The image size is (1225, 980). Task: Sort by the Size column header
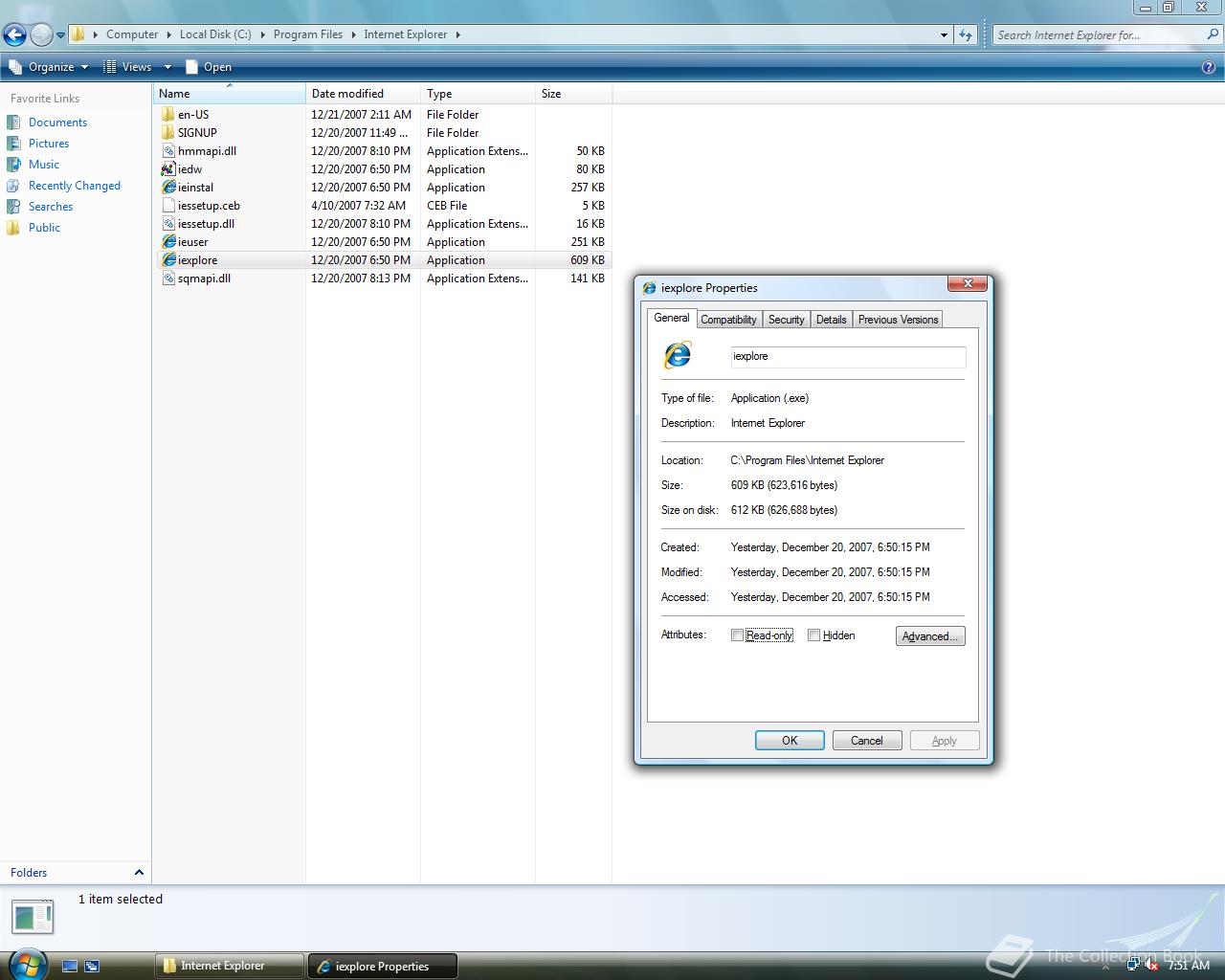coord(574,94)
